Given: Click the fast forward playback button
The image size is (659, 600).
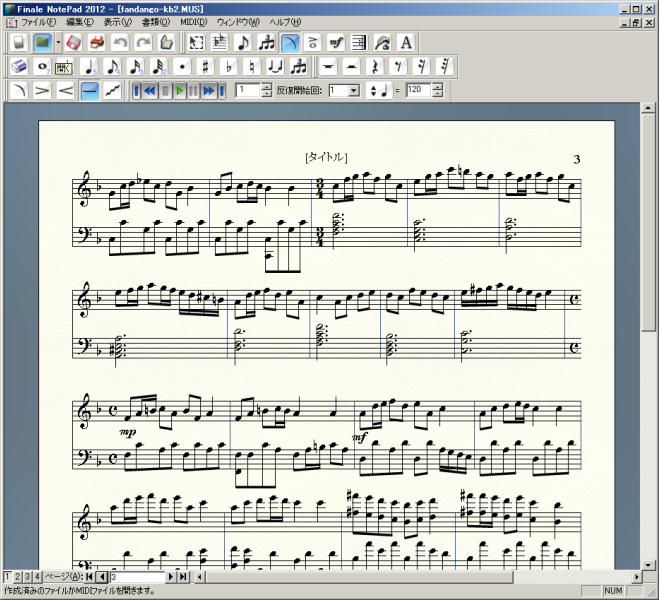Looking at the screenshot, I should [x=209, y=90].
